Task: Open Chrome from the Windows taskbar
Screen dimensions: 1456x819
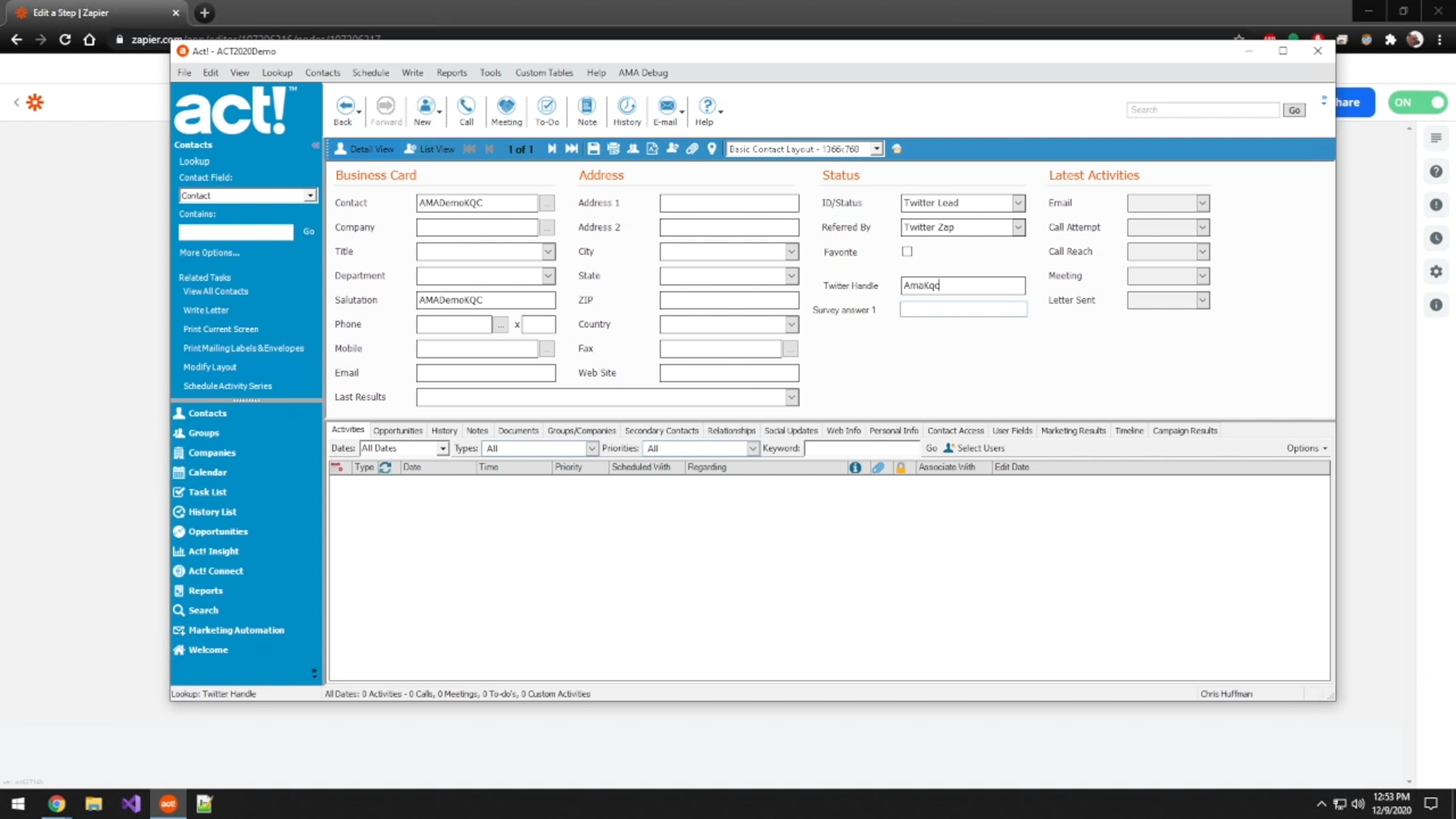Action: pyautogui.click(x=56, y=804)
